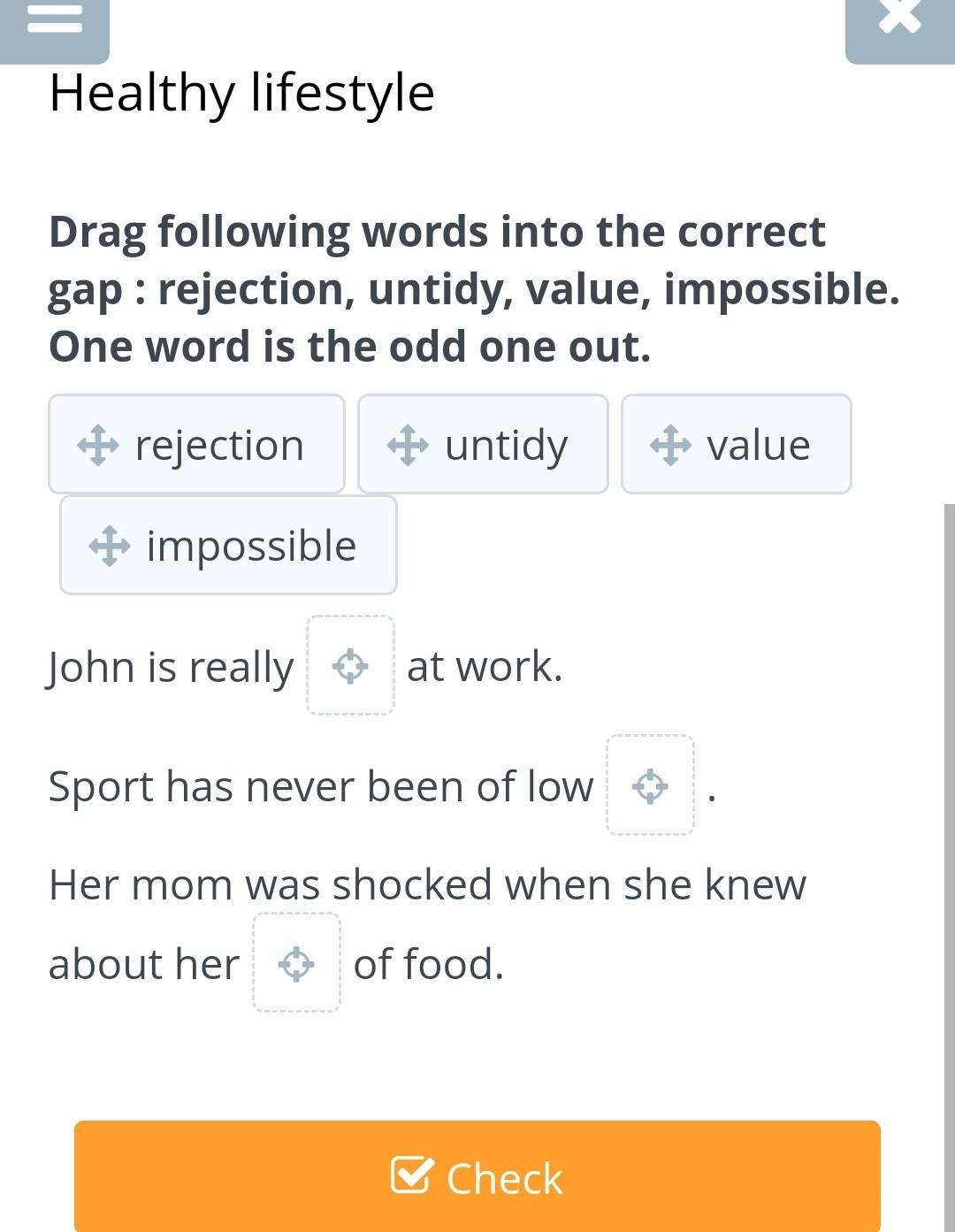Image resolution: width=955 pixels, height=1232 pixels.
Task: Click move handle icon on 'untidy' chip
Action: coord(408,445)
